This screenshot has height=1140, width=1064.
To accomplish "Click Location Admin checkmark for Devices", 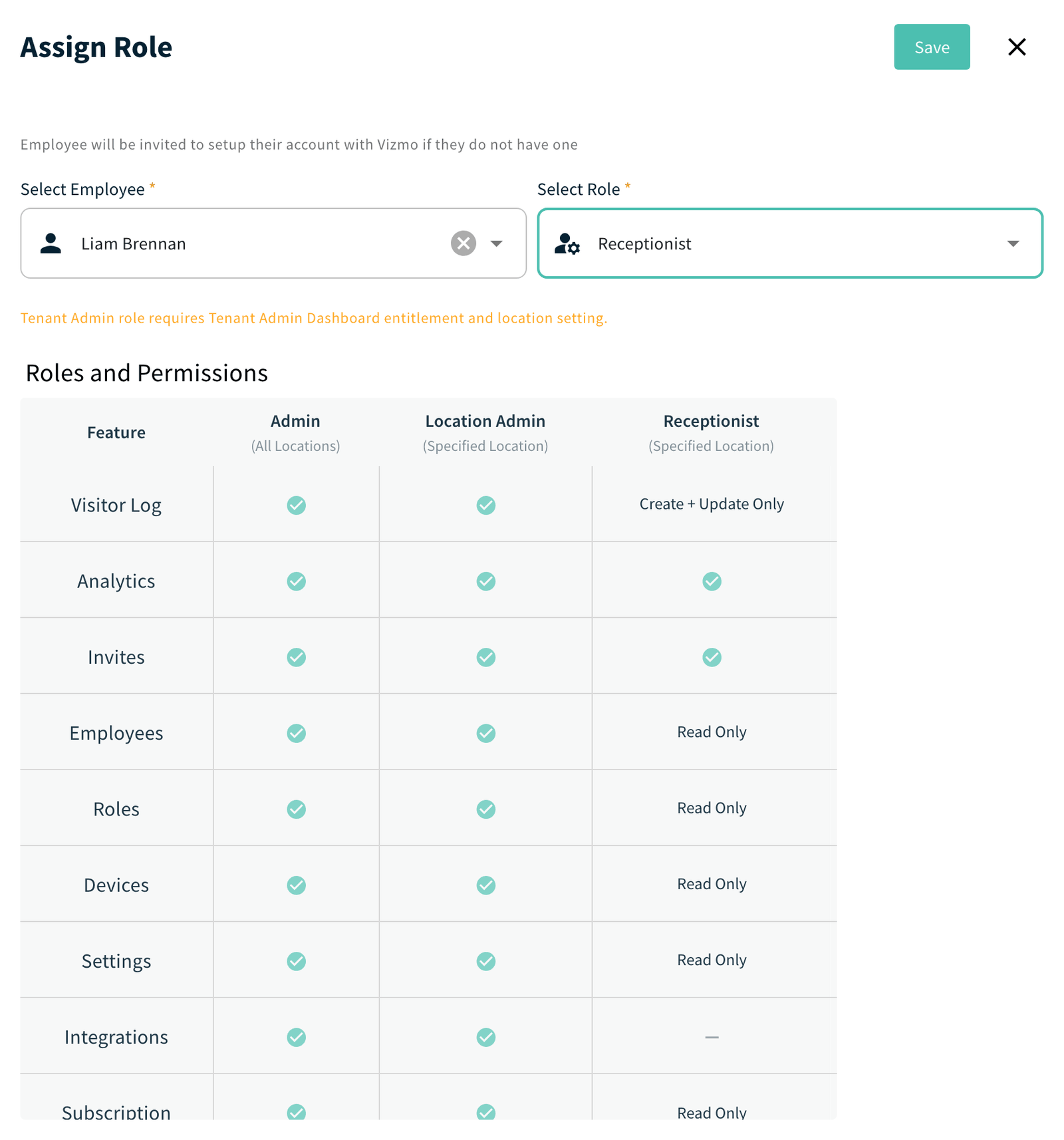I will 485,885.
